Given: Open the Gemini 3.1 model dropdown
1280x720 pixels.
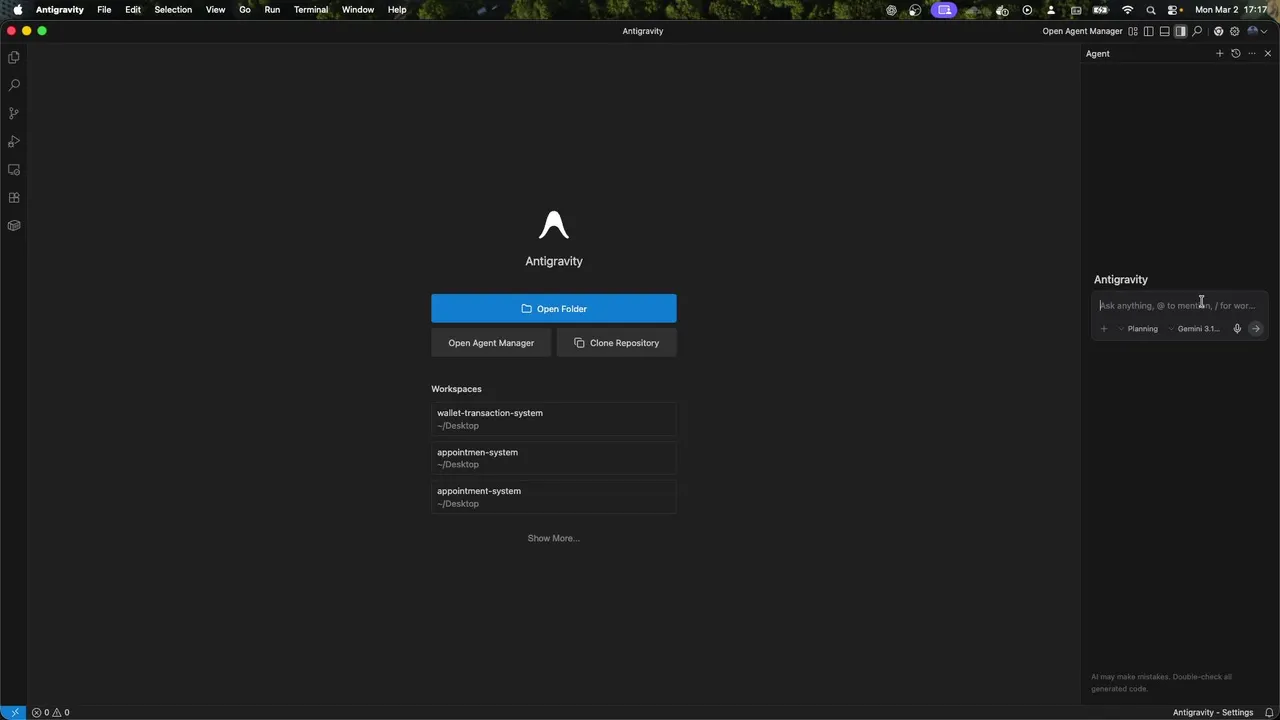Looking at the screenshot, I should click(1194, 328).
